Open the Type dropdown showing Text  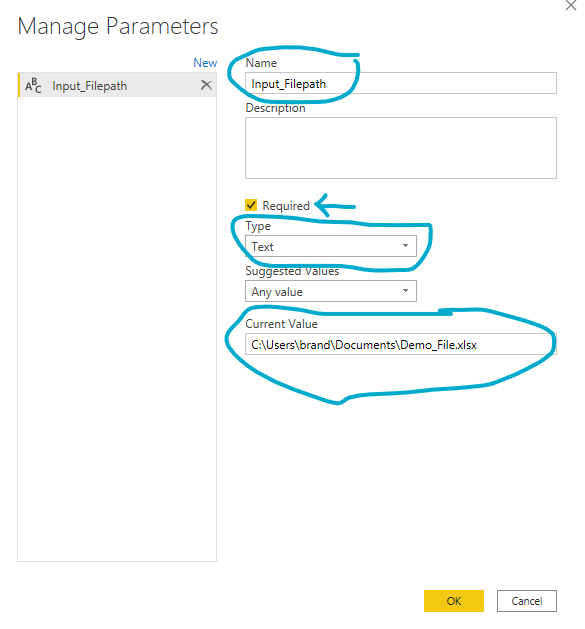(331, 246)
